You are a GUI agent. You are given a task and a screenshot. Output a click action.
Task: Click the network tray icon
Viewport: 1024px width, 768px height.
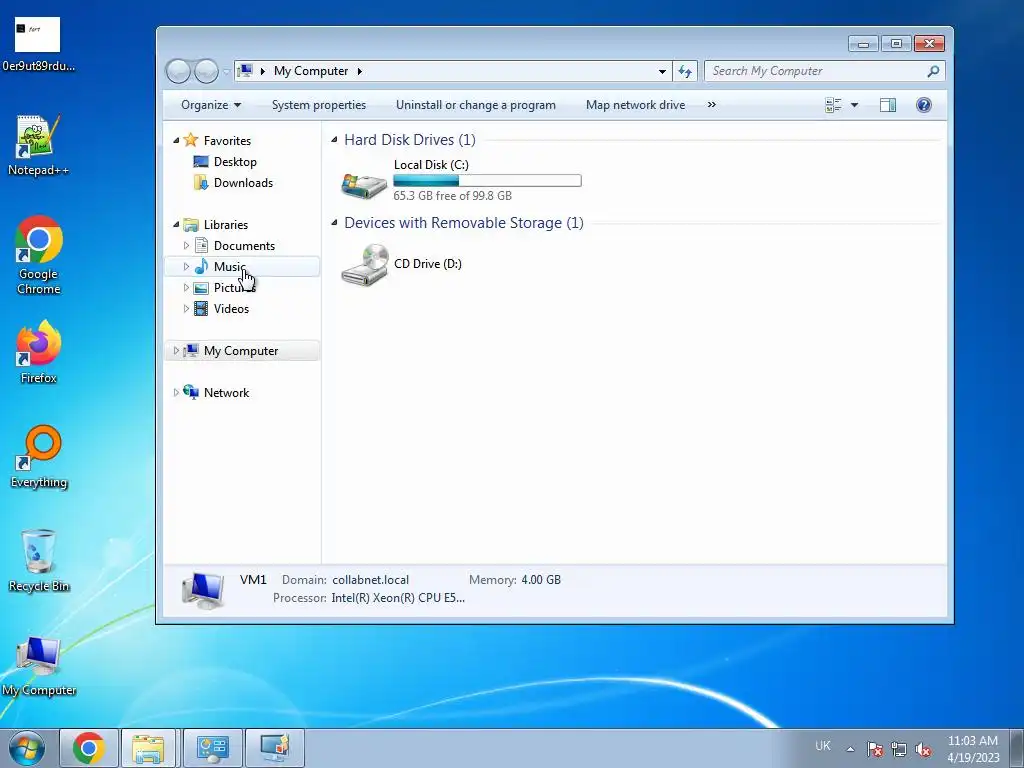[x=899, y=748]
